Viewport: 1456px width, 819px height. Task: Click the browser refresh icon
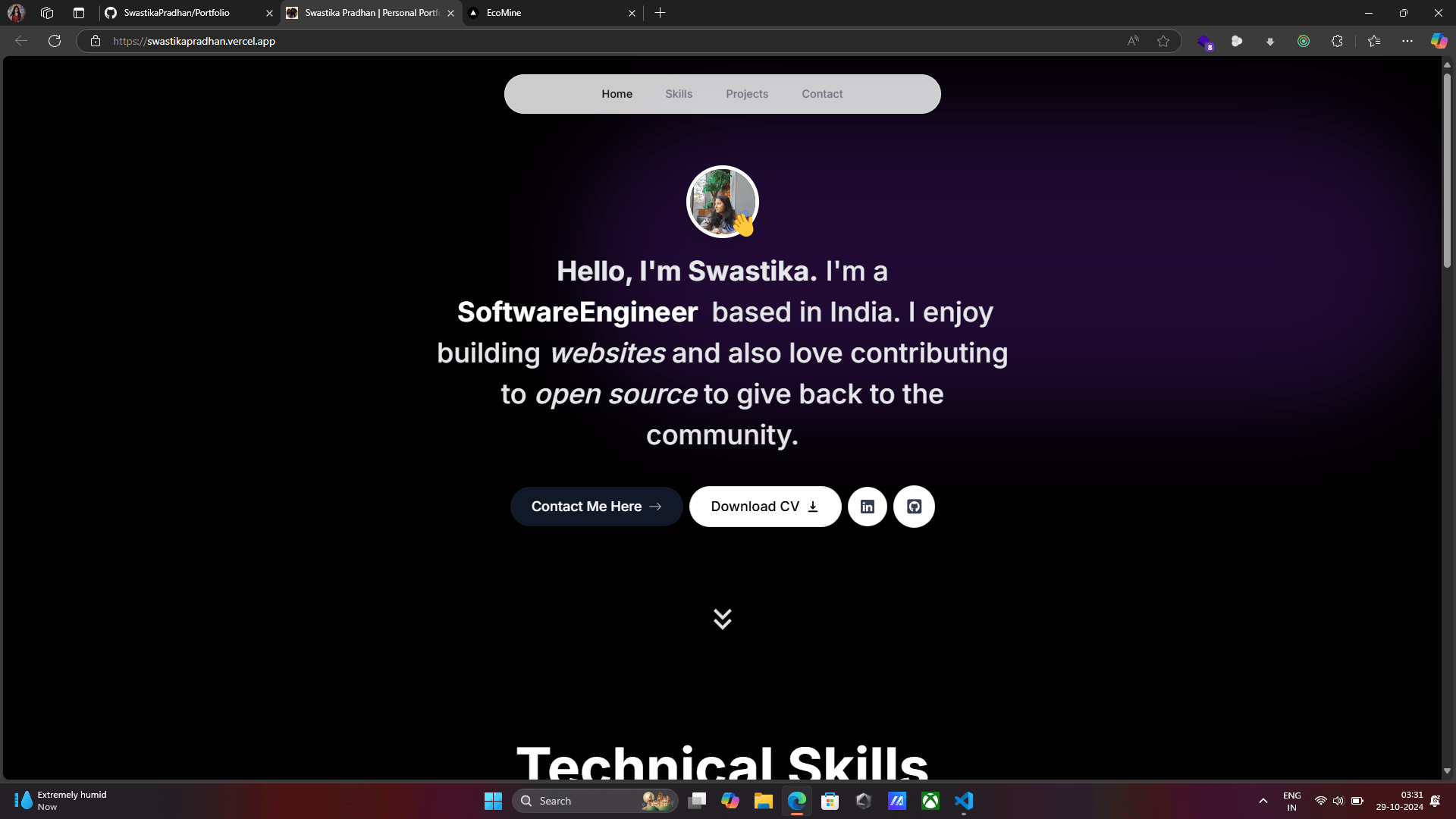(x=55, y=41)
